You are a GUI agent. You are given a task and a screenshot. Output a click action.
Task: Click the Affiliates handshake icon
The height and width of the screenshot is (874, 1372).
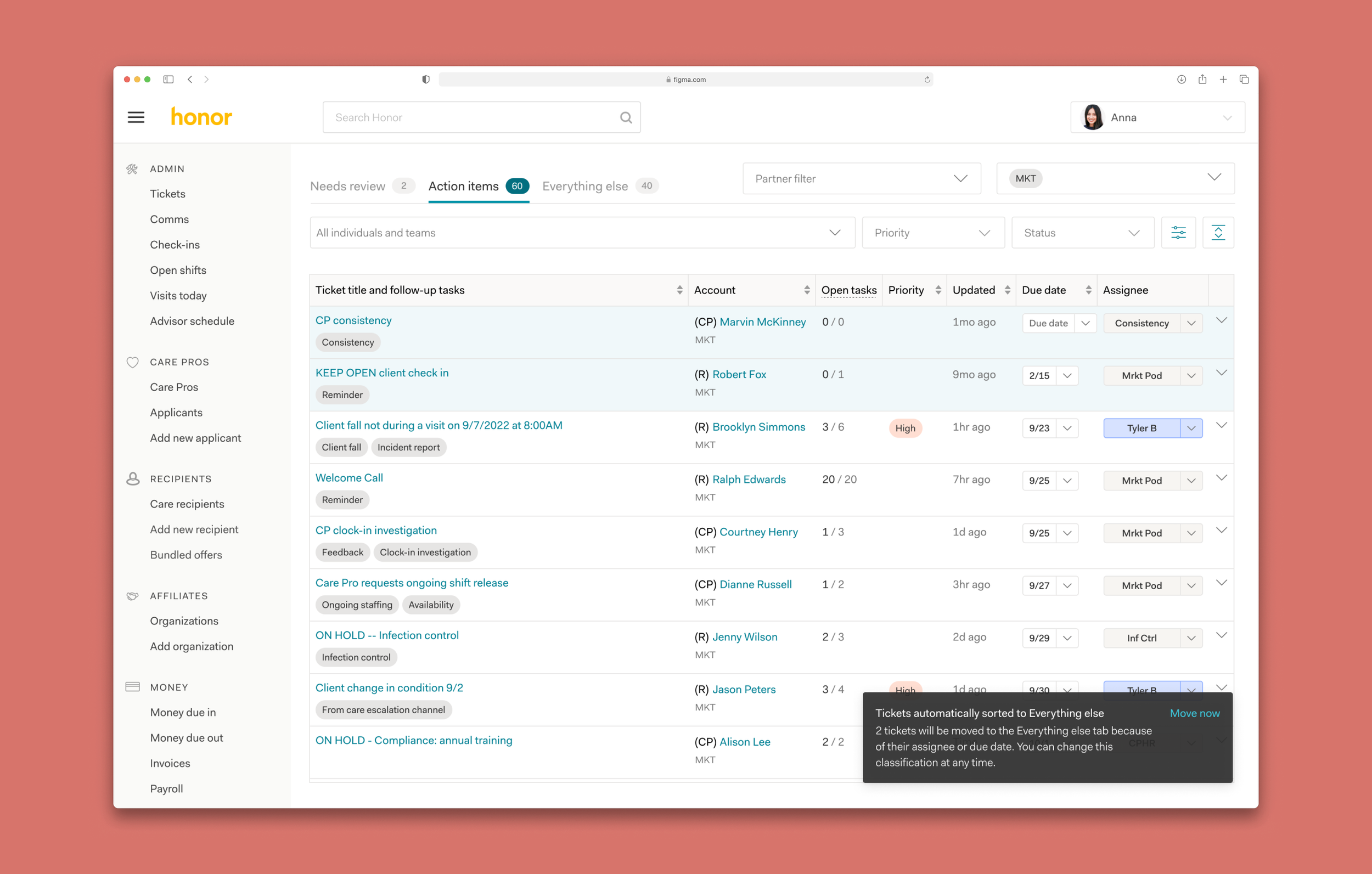point(132,595)
